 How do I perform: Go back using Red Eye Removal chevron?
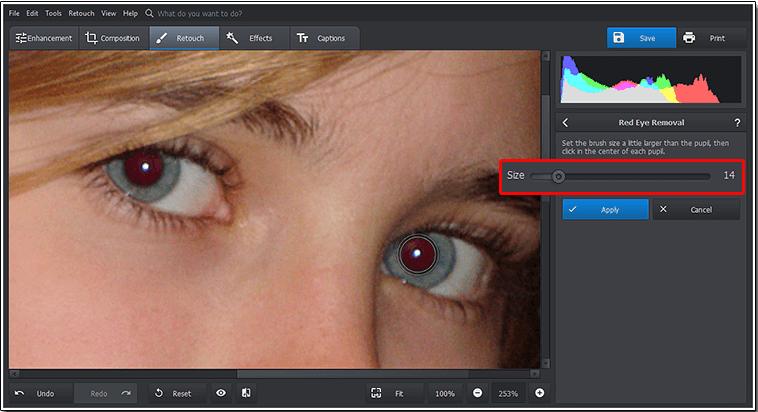565,123
